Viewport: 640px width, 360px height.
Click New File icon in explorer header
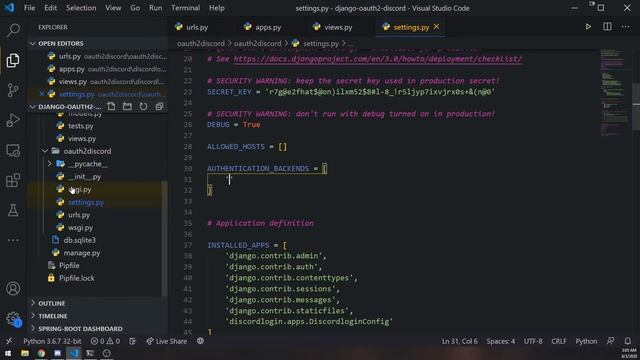111,107
